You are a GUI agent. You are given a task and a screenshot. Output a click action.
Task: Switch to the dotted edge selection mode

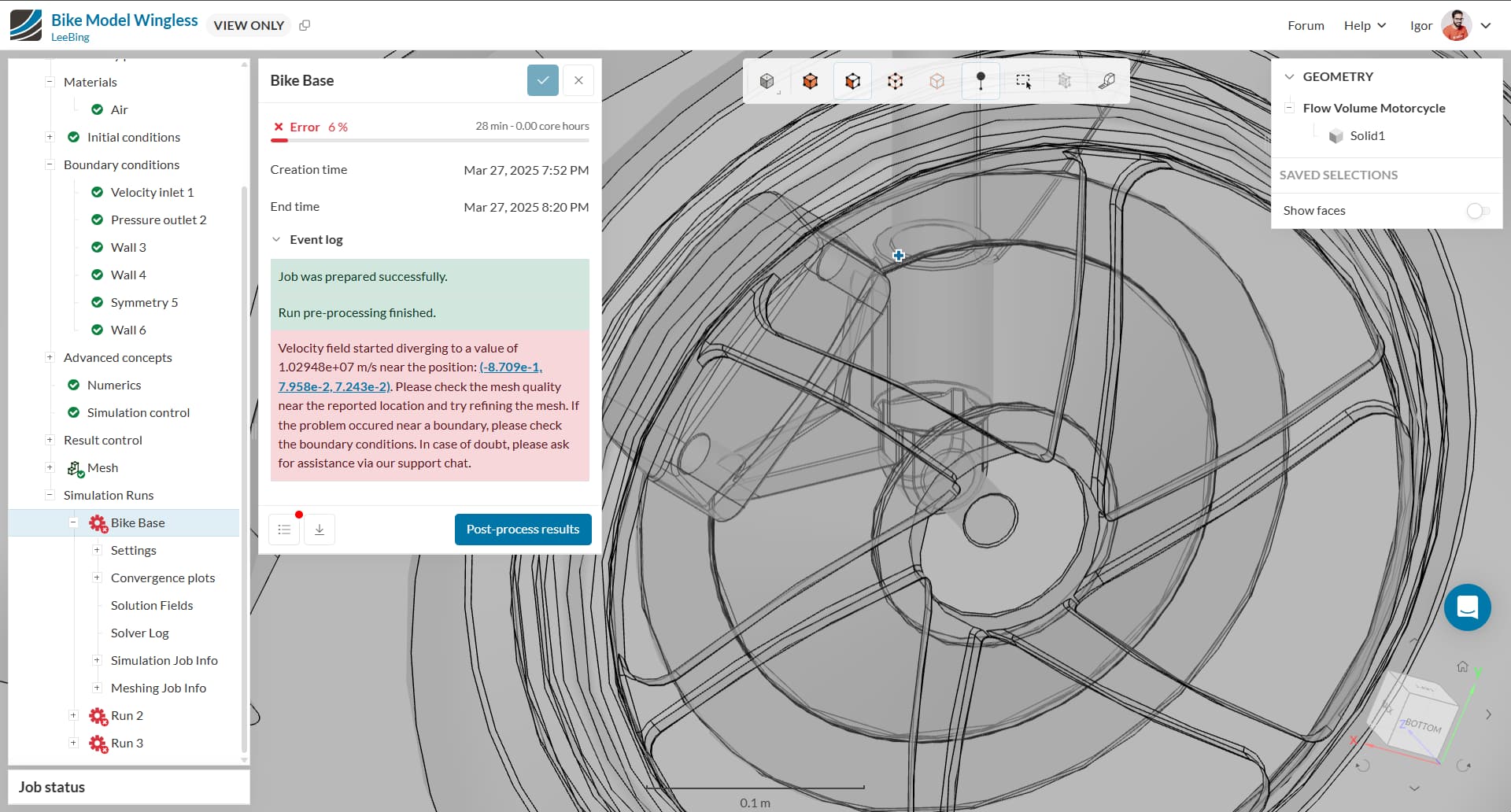(895, 81)
